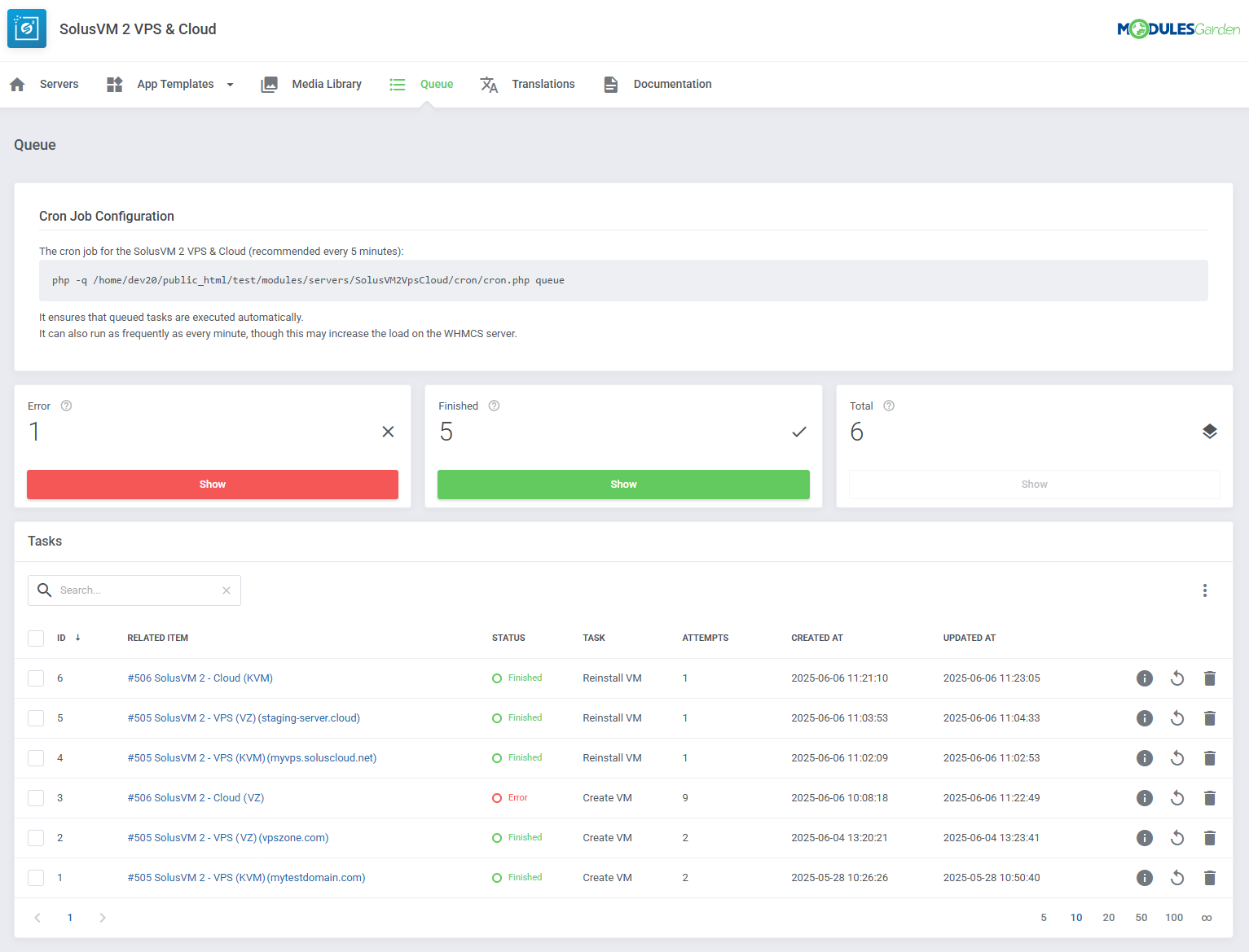Check the checkbox for task 6

pos(36,678)
